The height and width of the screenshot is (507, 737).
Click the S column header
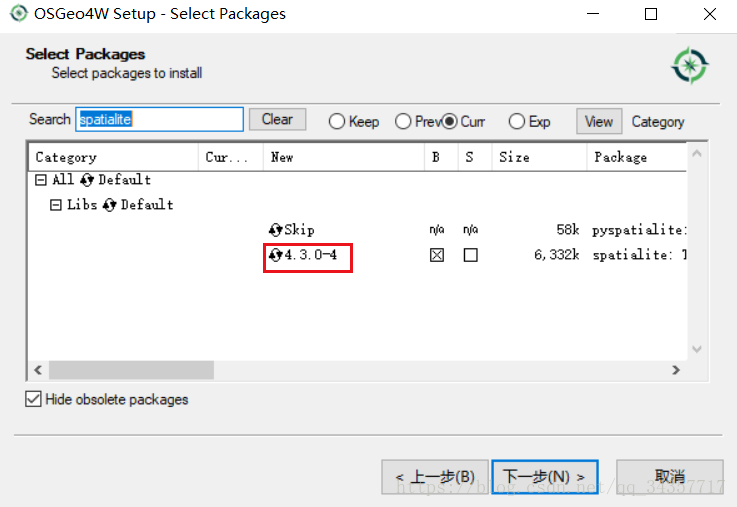tap(475, 157)
